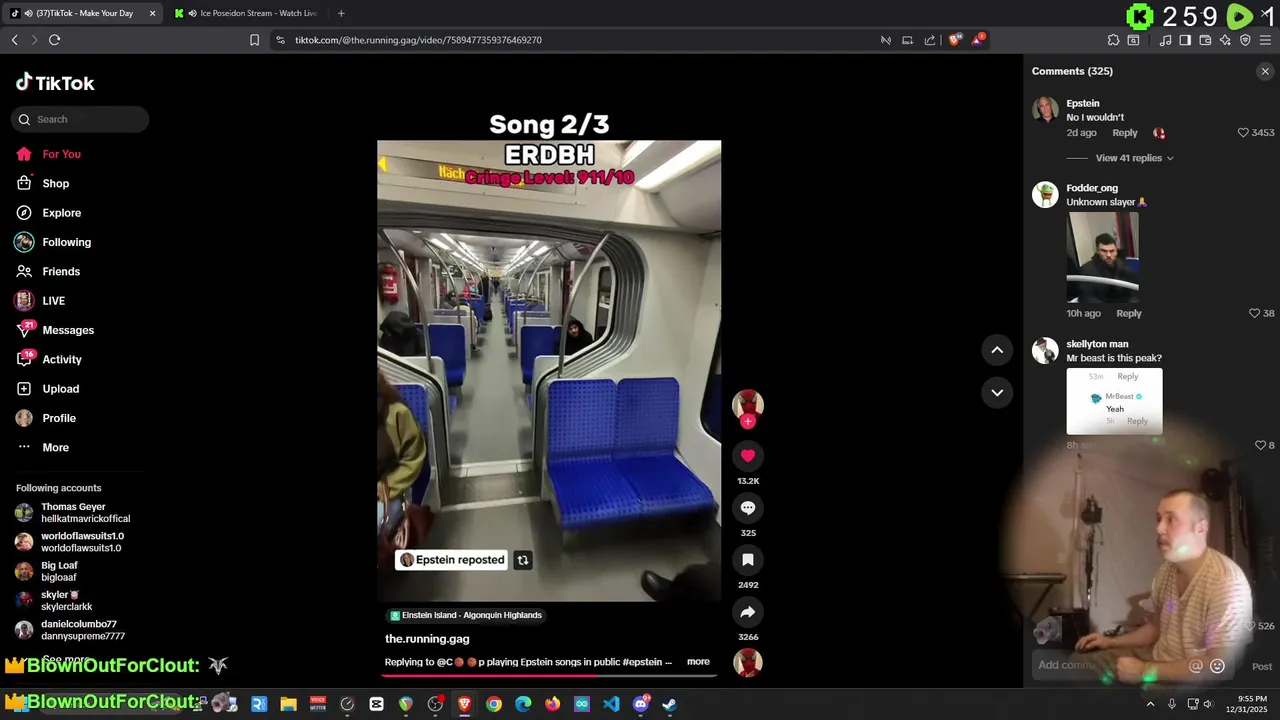Viewport: 1280px width, 720px height.
Task: Open skyler following account
Action: (54, 601)
